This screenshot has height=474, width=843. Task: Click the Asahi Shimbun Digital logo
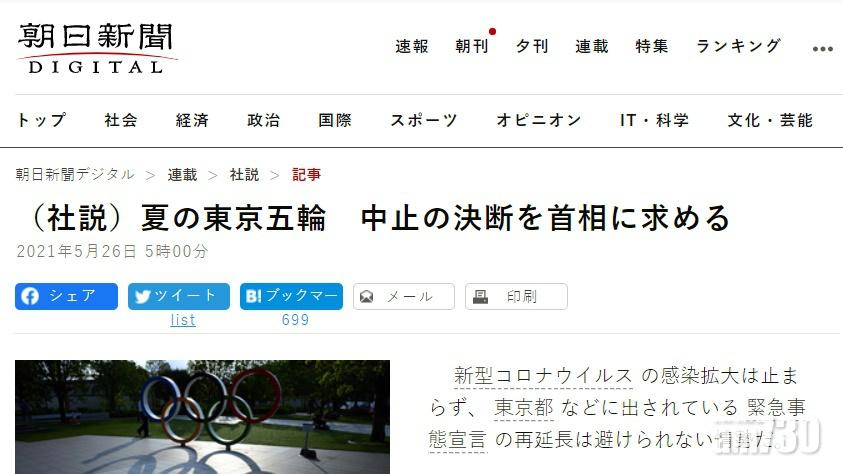96,49
